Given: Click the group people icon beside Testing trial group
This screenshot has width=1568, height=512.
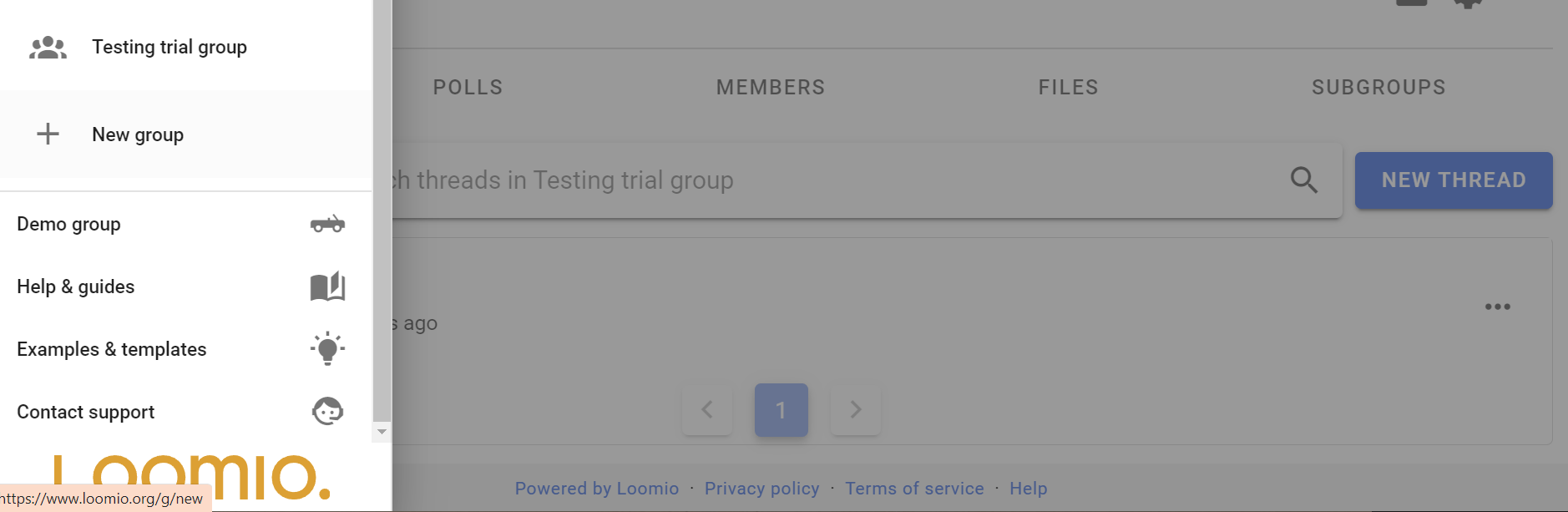Looking at the screenshot, I should [x=48, y=48].
